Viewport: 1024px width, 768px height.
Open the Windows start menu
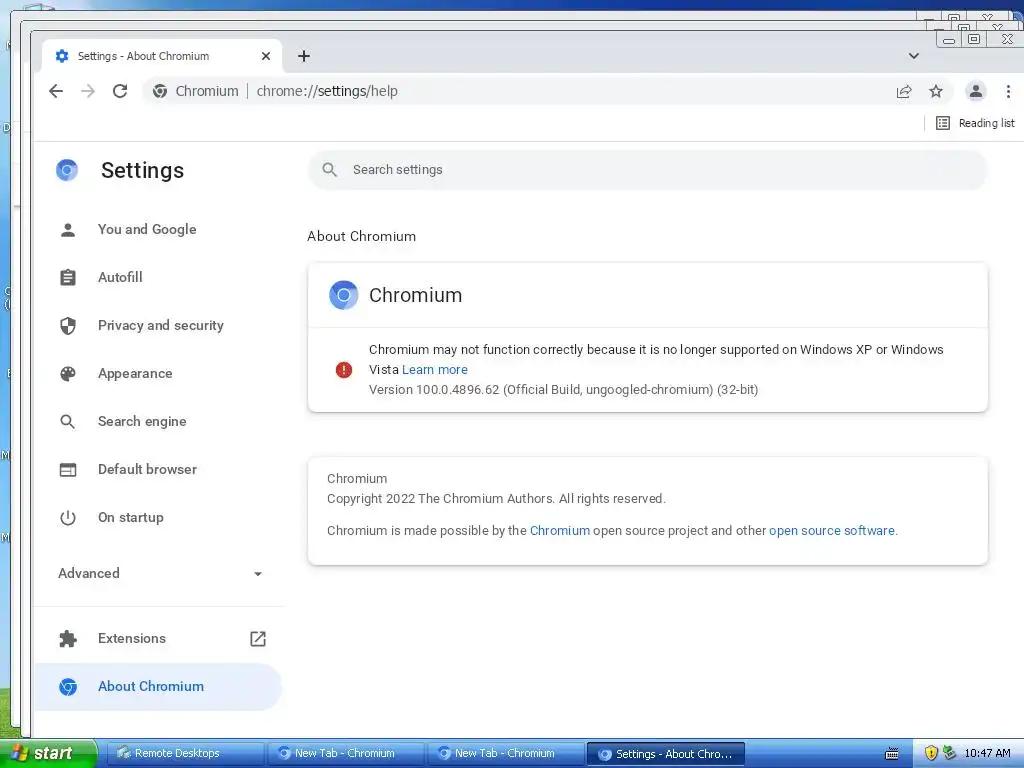(48, 754)
